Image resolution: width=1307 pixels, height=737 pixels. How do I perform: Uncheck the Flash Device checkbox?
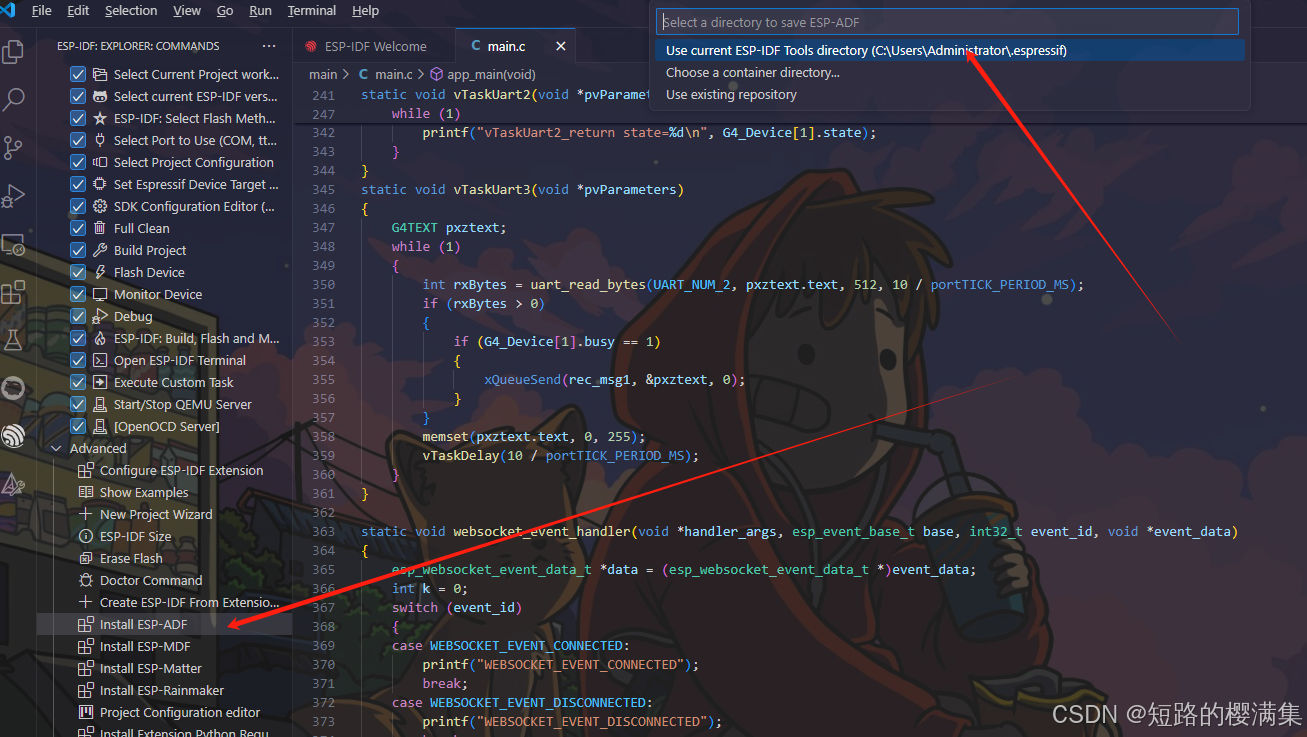tap(77, 272)
